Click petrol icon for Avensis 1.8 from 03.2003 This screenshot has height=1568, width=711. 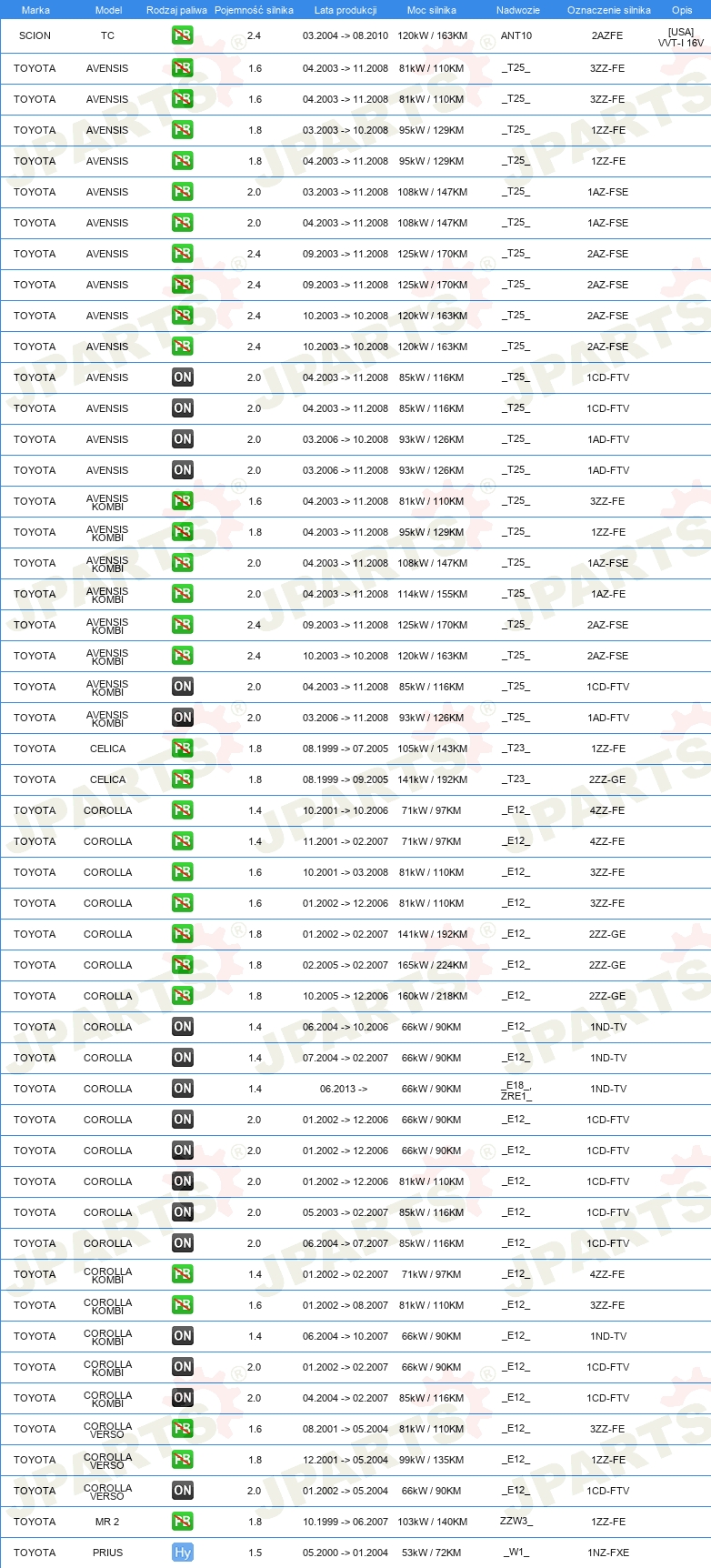tap(183, 130)
